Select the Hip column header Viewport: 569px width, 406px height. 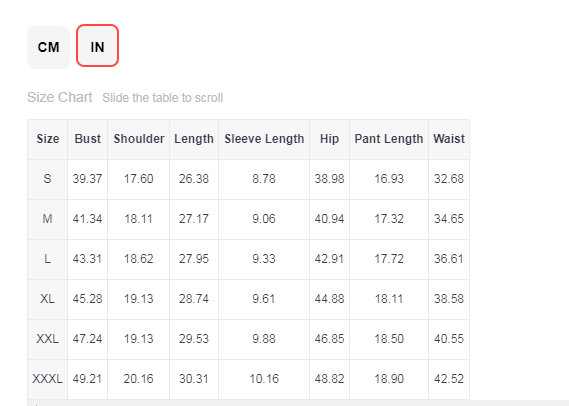pos(329,139)
